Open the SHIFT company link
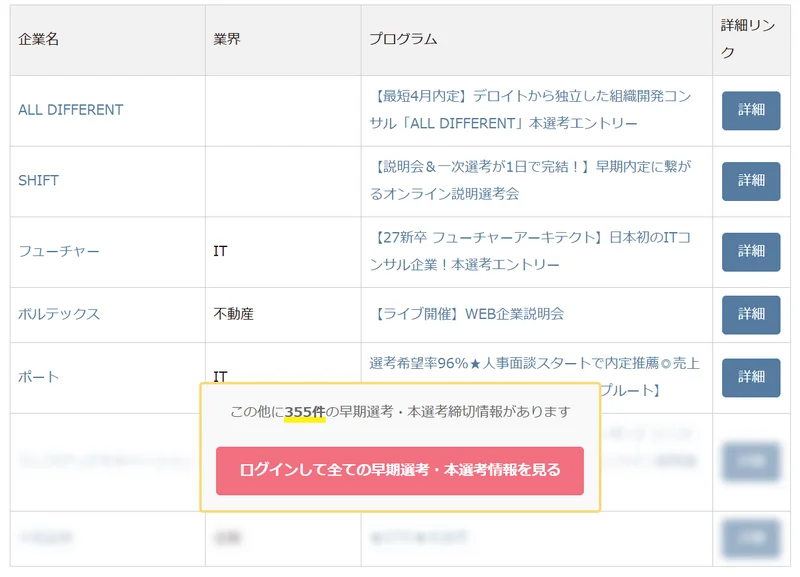Screen dimensions: 800x577 (x=38, y=180)
